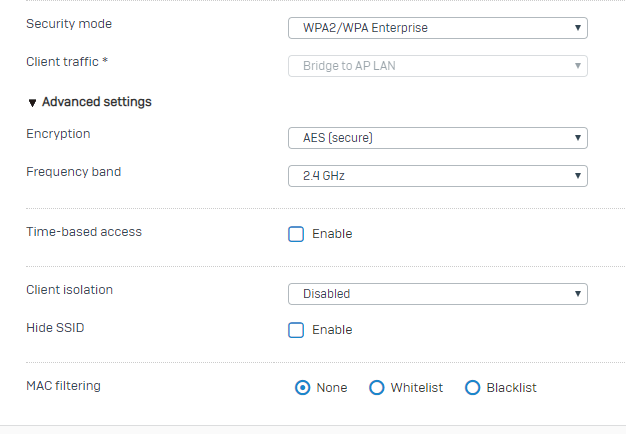
Task: Collapse the Advanced settings heading text
Action: point(96,102)
